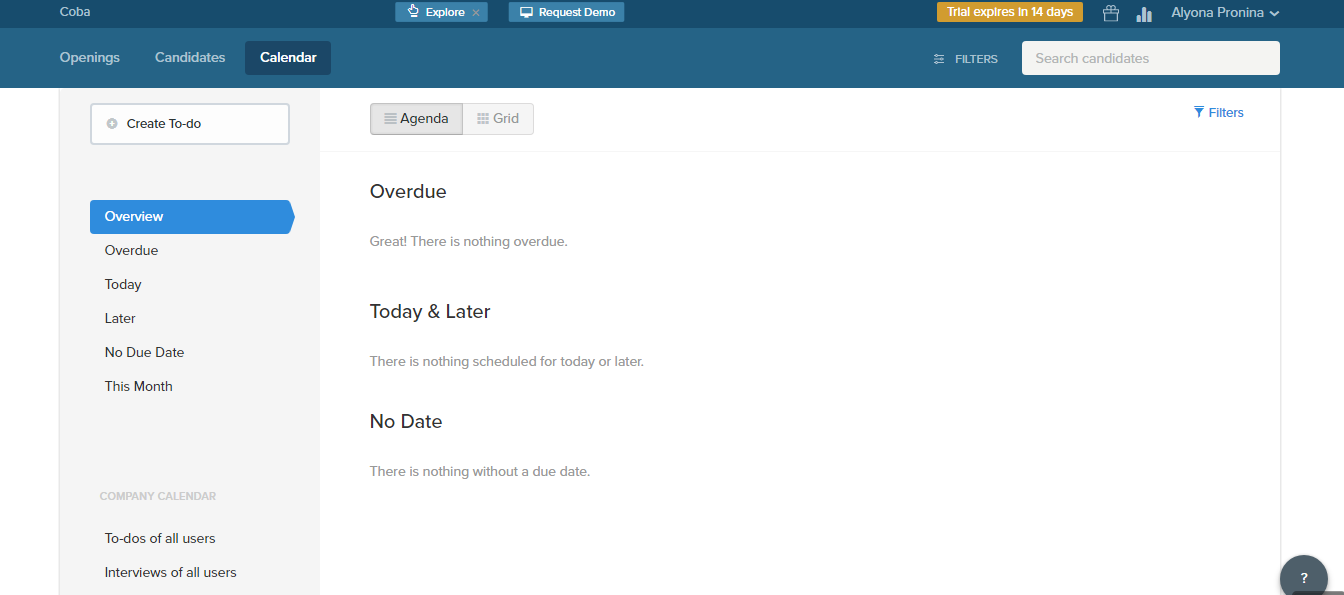Click the Request Demo button
This screenshot has width=1344, height=595.
[567, 12]
